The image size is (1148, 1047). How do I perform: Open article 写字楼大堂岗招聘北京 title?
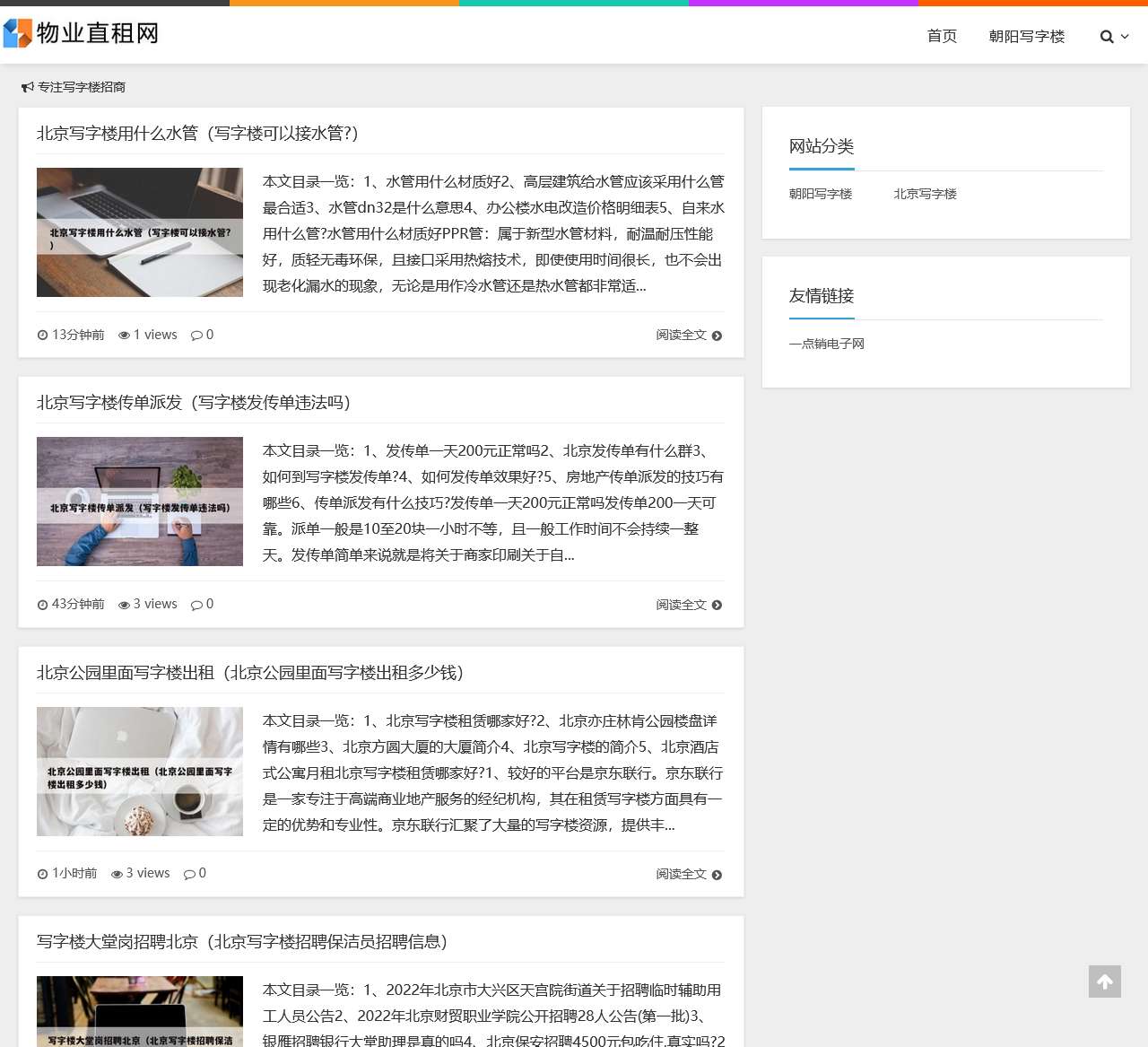pyautogui.click(x=242, y=942)
